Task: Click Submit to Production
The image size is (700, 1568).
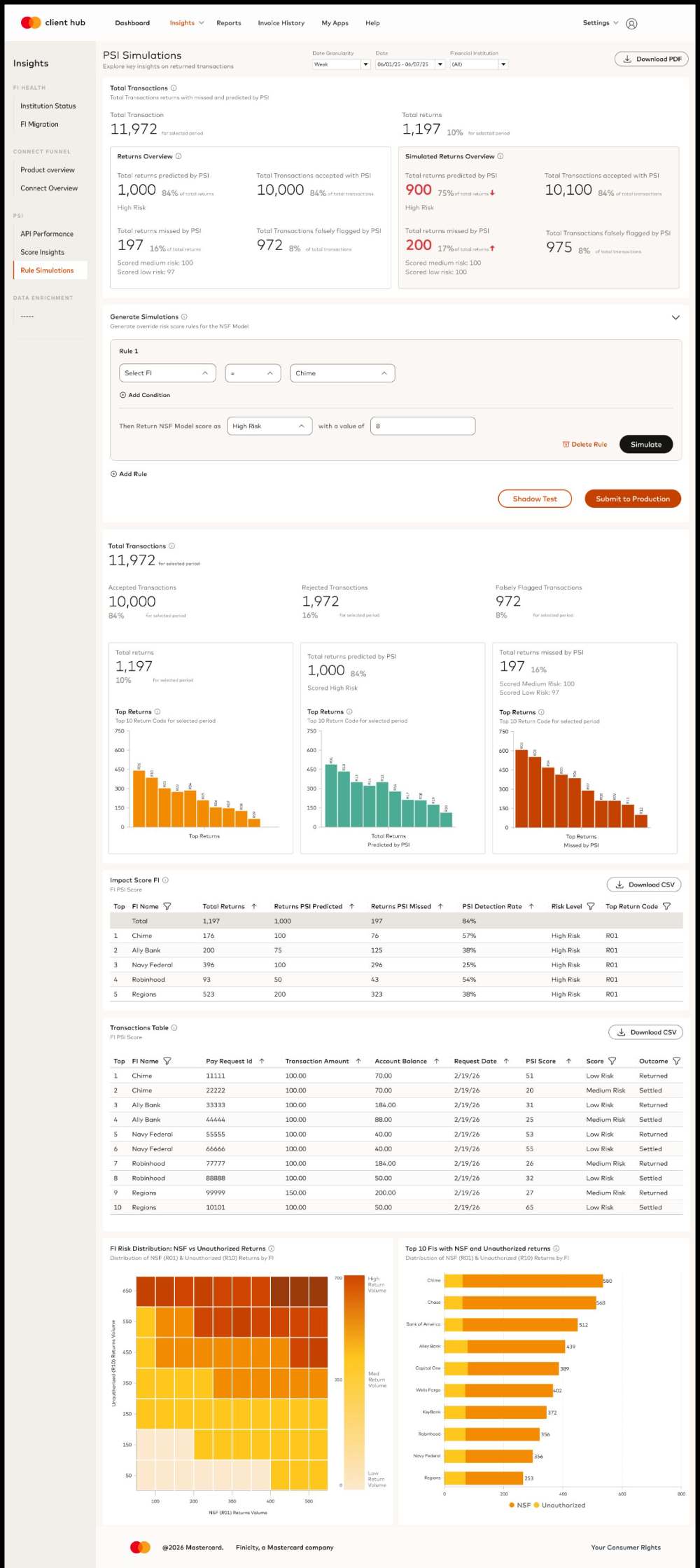Action: pyautogui.click(x=633, y=499)
